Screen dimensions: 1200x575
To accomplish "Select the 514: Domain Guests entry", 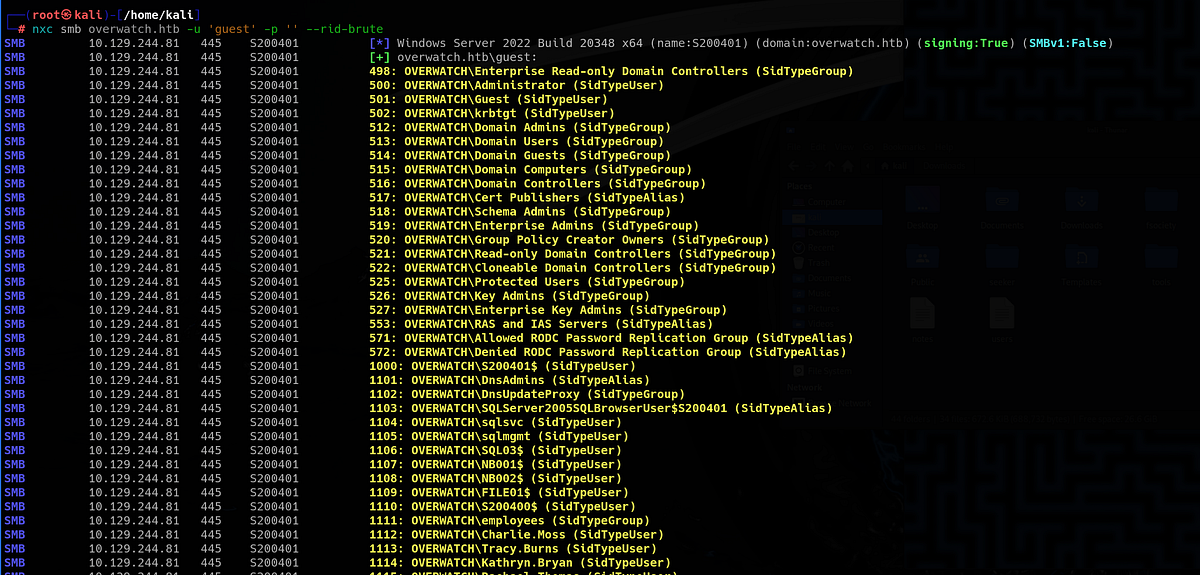I will (520, 156).
